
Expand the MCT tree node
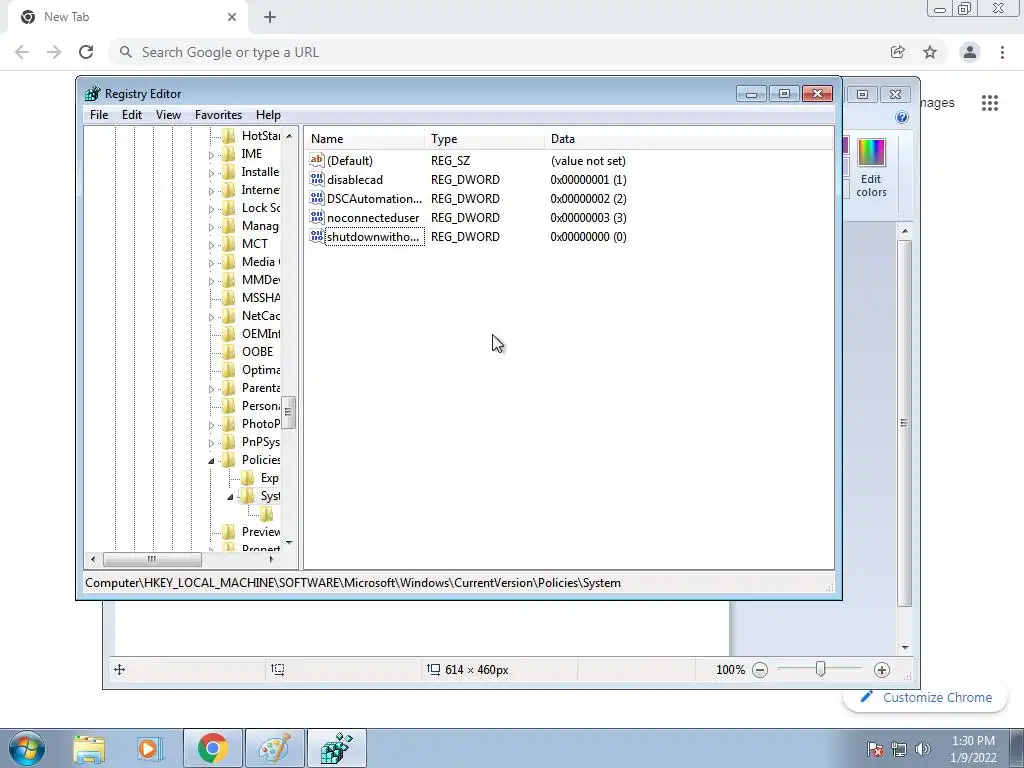(x=211, y=246)
